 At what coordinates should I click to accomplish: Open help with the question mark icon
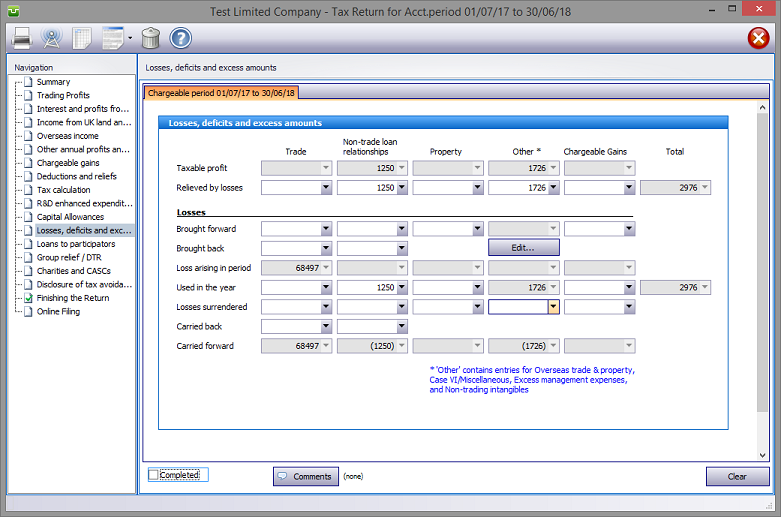(x=180, y=38)
